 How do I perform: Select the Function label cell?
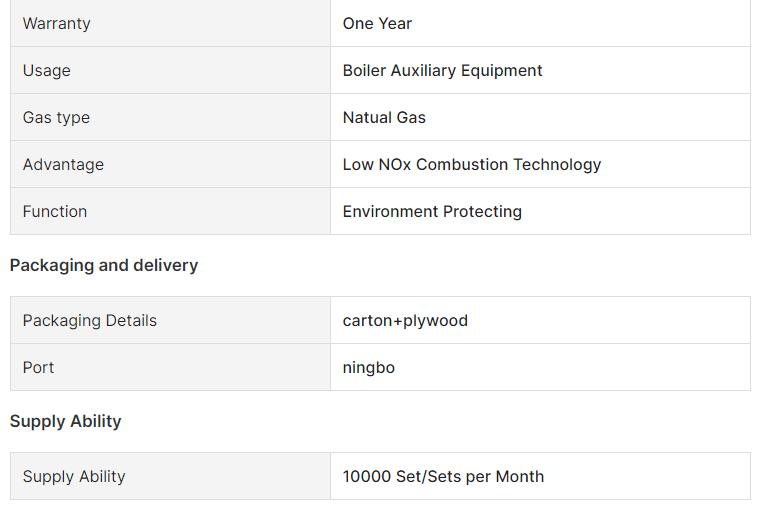coord(55,211)
